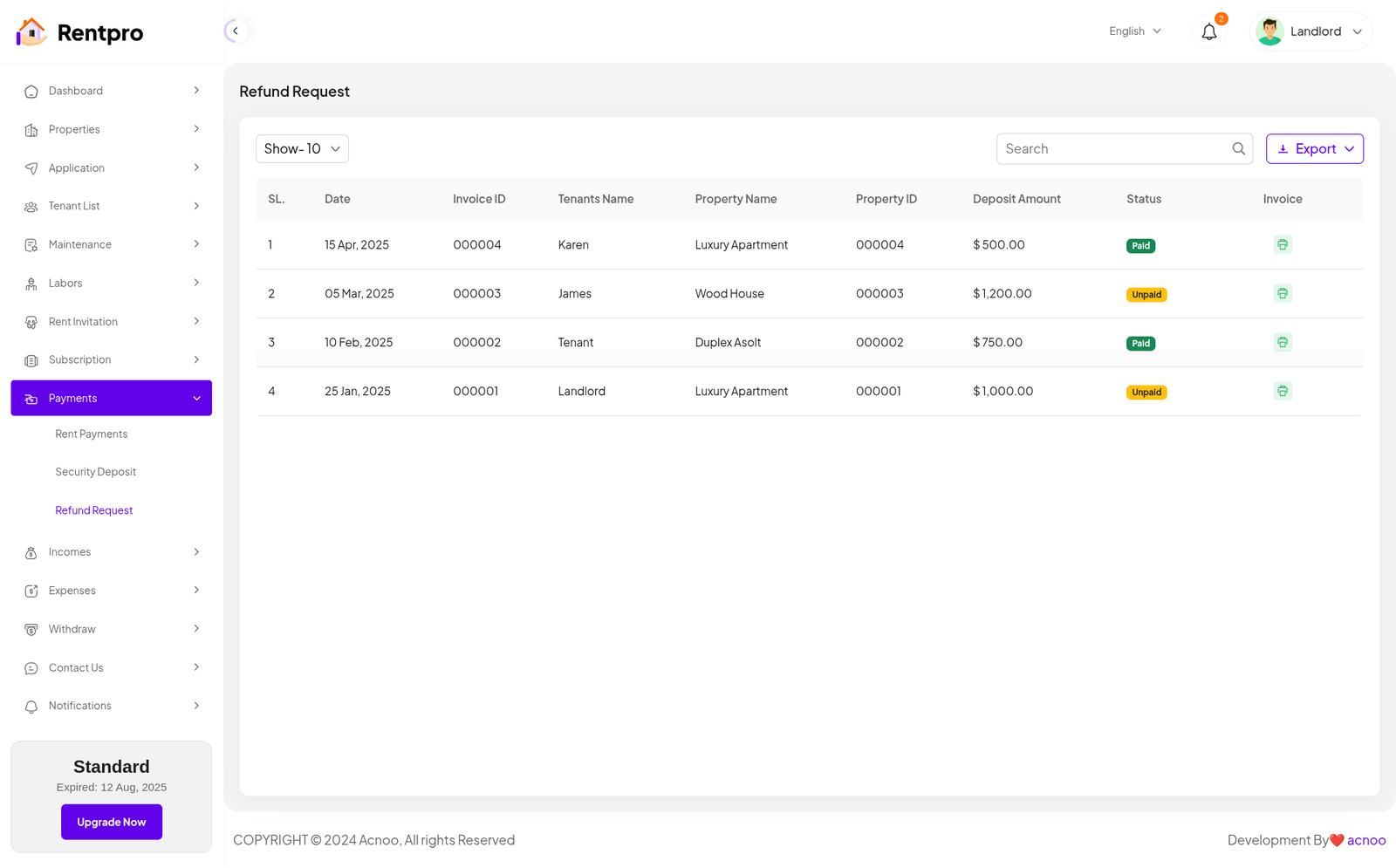Click the notification bell icon
The image size is (1396, 868).
1208,32
